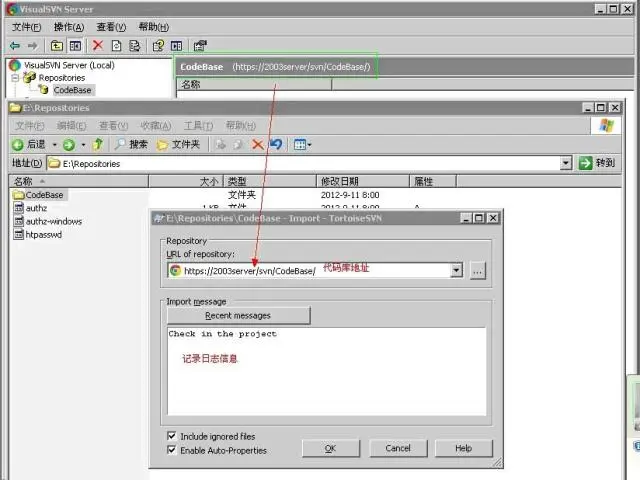
Task: Click red Delete X in VisualSVN toolbar
Action: 98,45
